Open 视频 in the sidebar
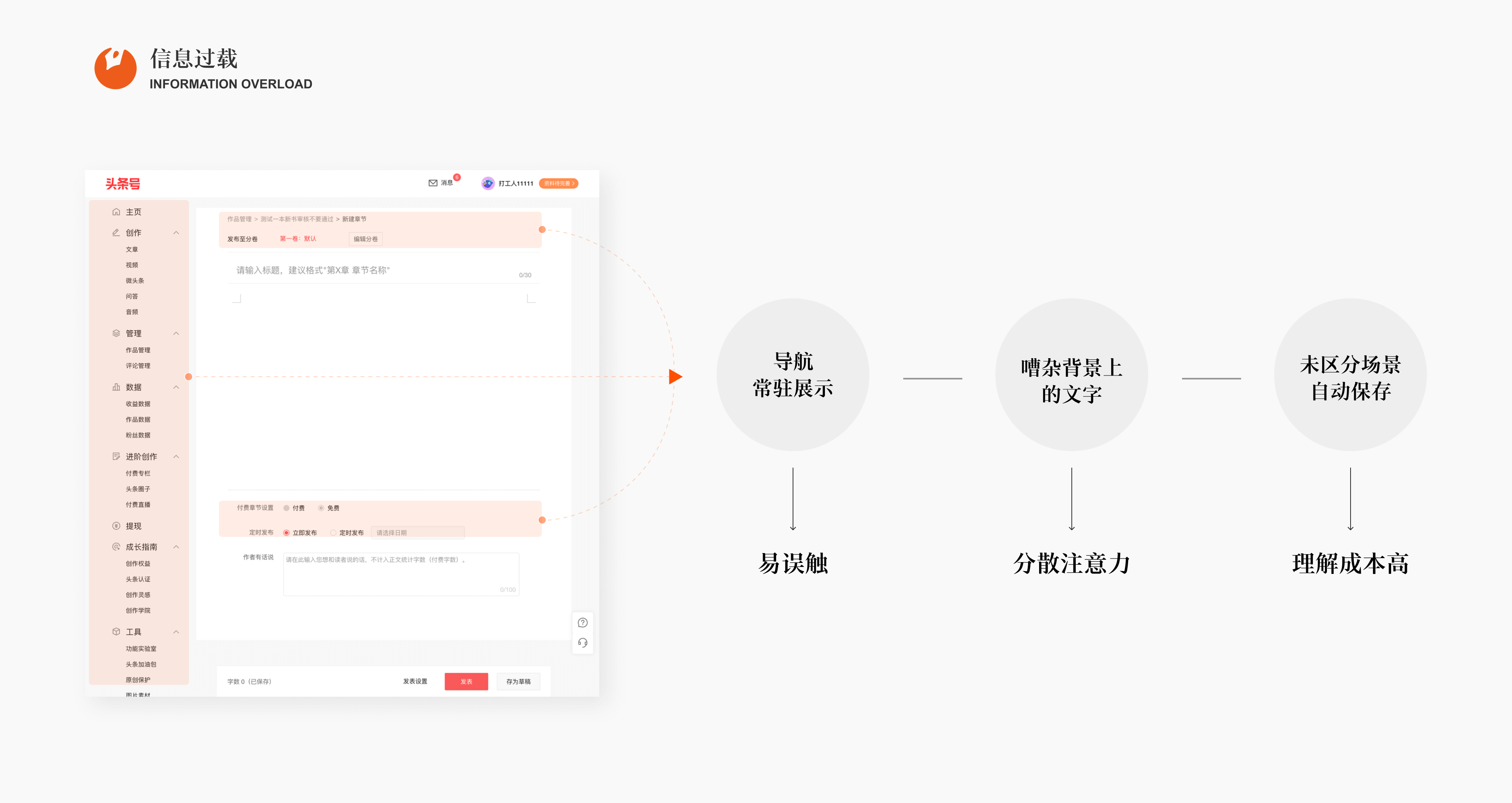Screen dimensions: 1512x803 132,265
